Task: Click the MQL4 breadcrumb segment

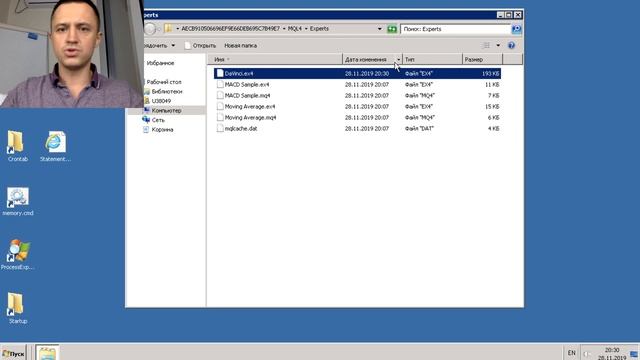Action: tap(295, 29)
